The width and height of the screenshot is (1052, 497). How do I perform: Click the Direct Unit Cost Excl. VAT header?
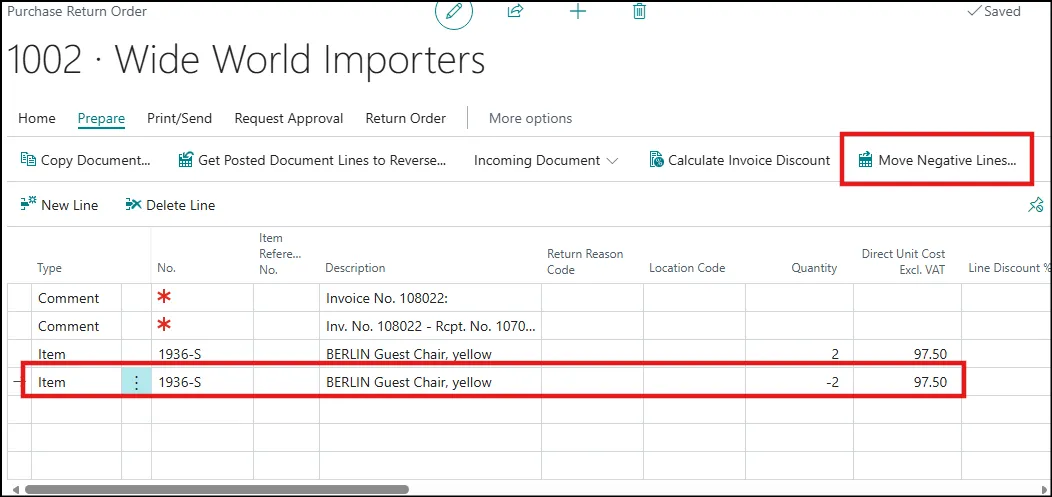click(x=903, y=262)
